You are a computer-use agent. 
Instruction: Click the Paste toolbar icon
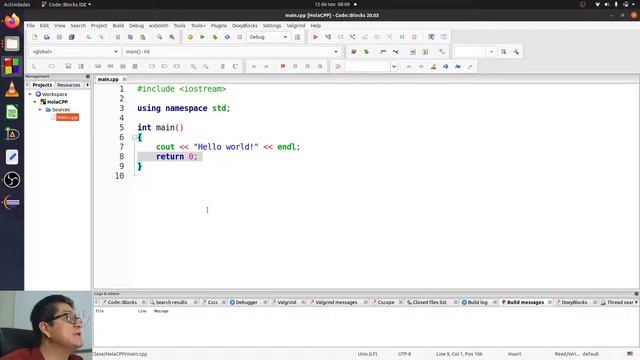click(142, 37)
